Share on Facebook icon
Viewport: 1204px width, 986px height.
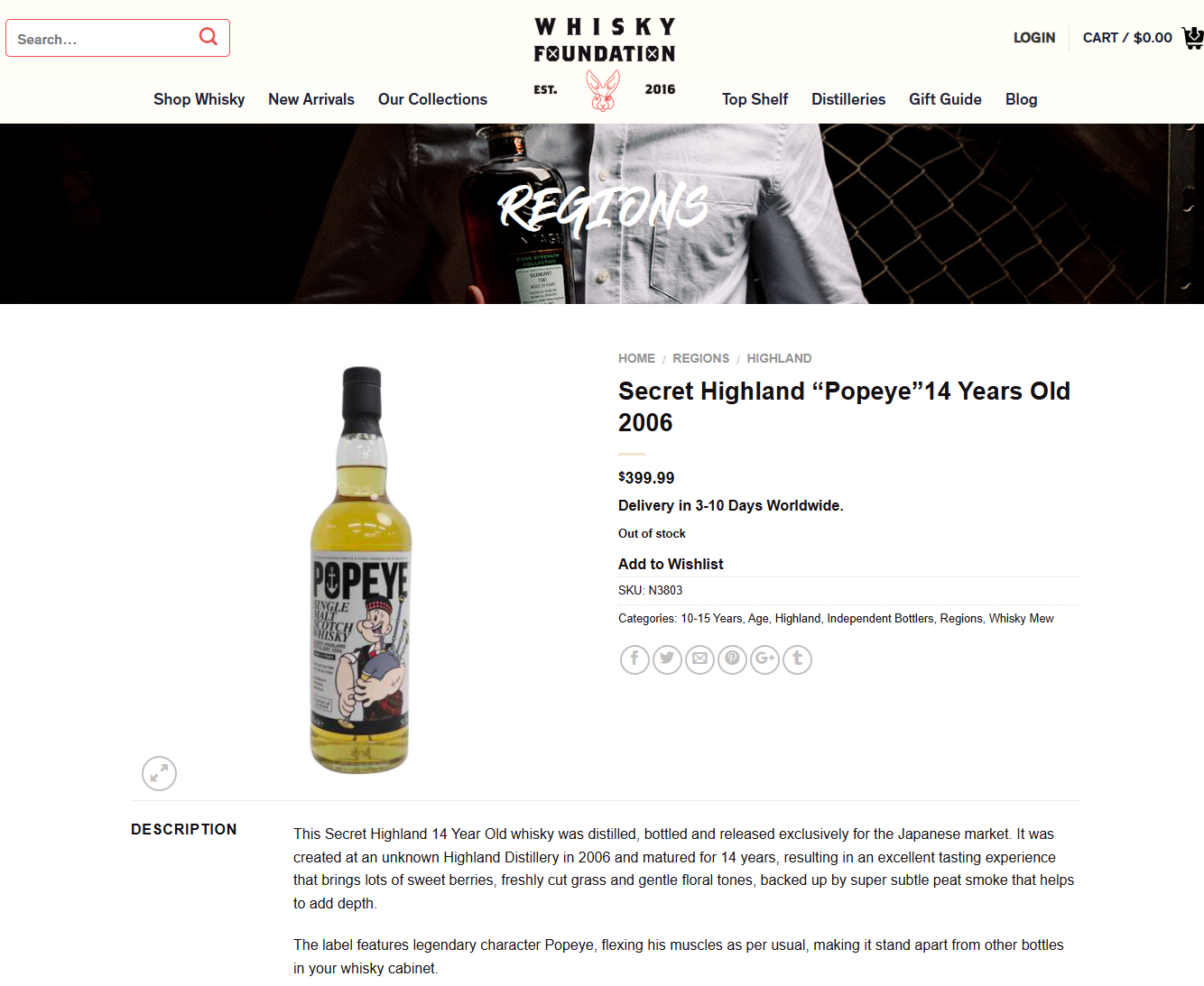point(634,659)
